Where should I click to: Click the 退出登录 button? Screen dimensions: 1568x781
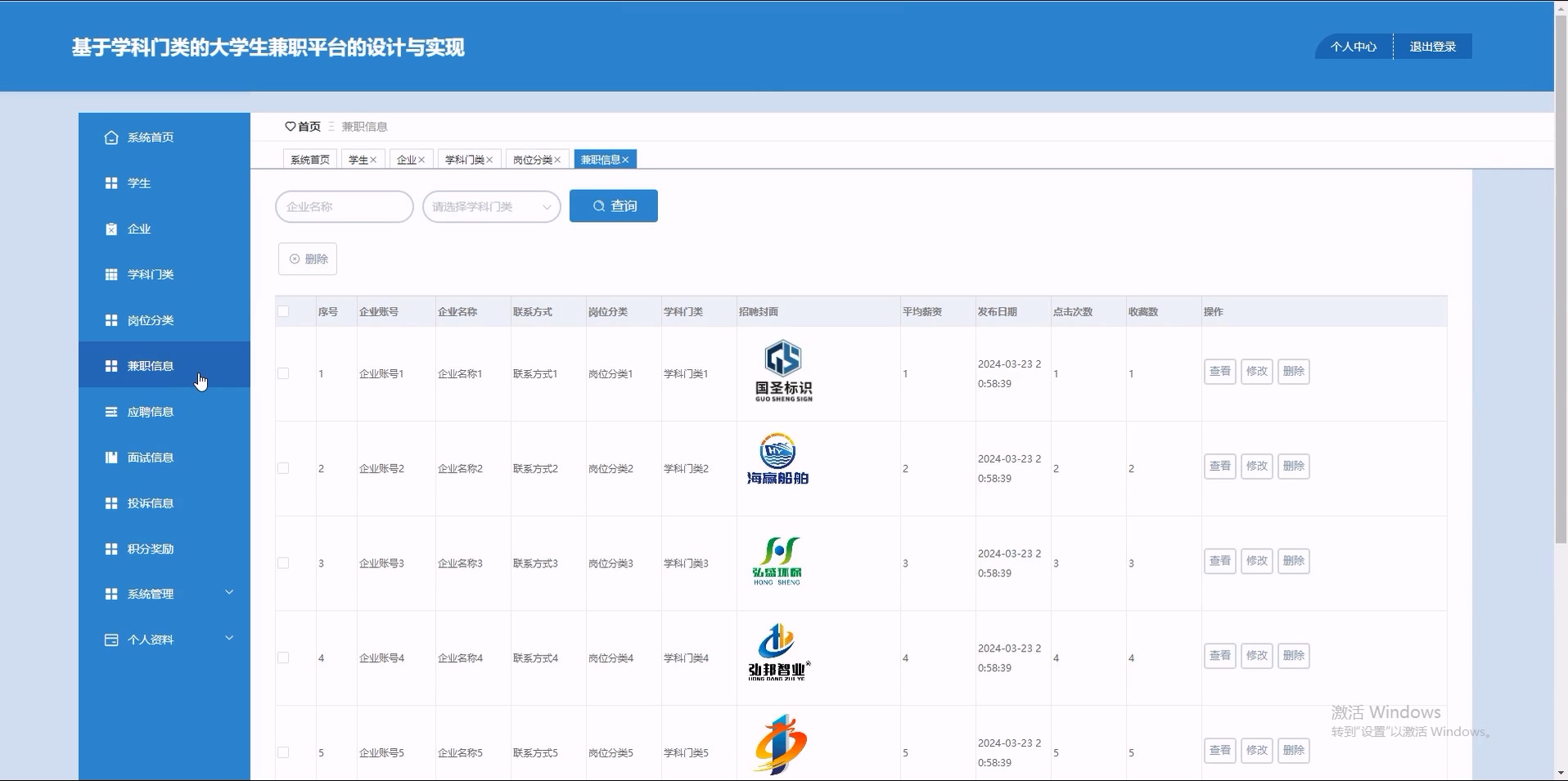point(1433,47)
